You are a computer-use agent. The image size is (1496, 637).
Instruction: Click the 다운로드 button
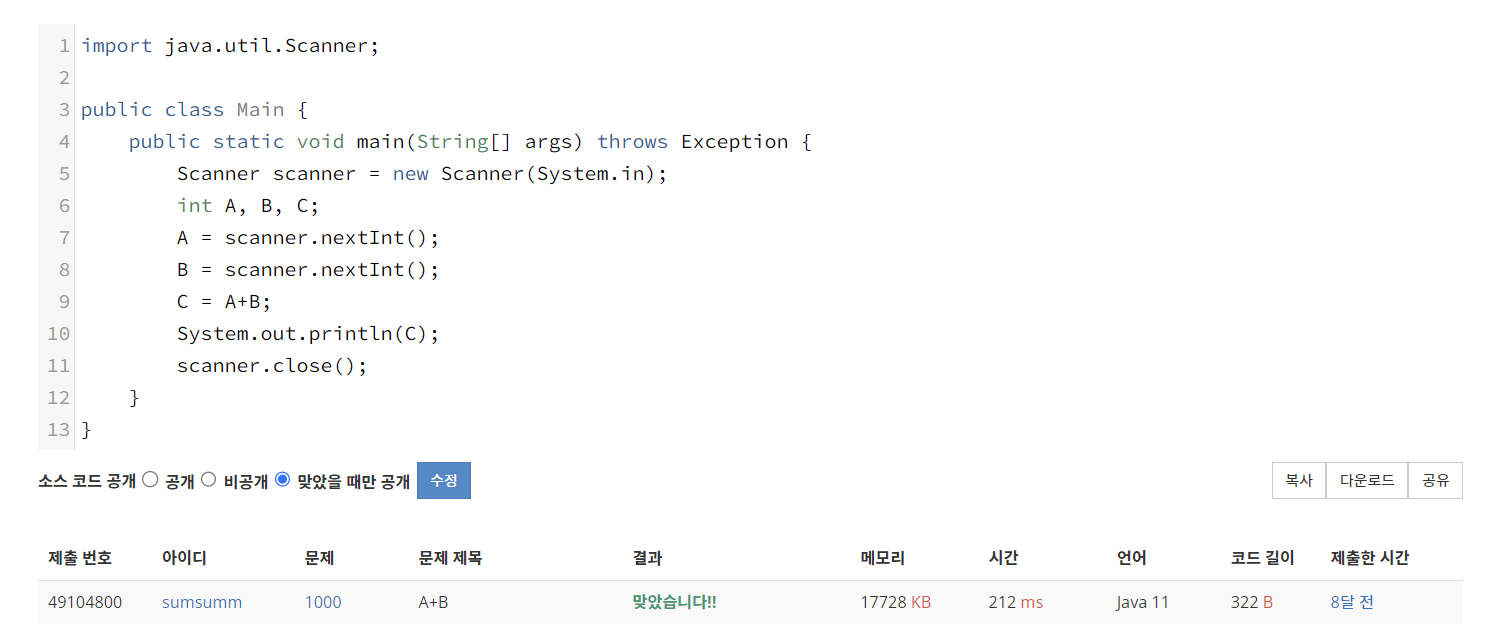[1366, 480]
